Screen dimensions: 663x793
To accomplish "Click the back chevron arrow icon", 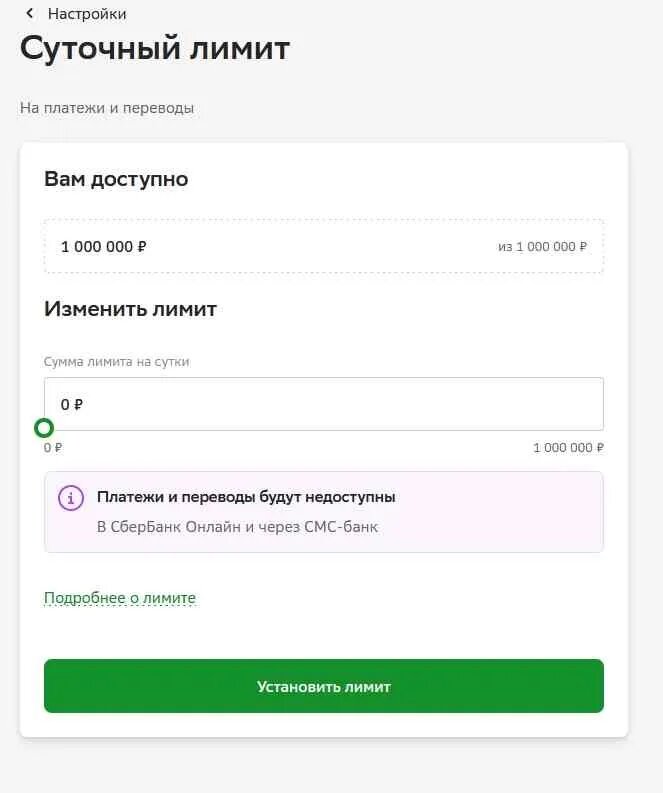I will (x=30, y=14).
